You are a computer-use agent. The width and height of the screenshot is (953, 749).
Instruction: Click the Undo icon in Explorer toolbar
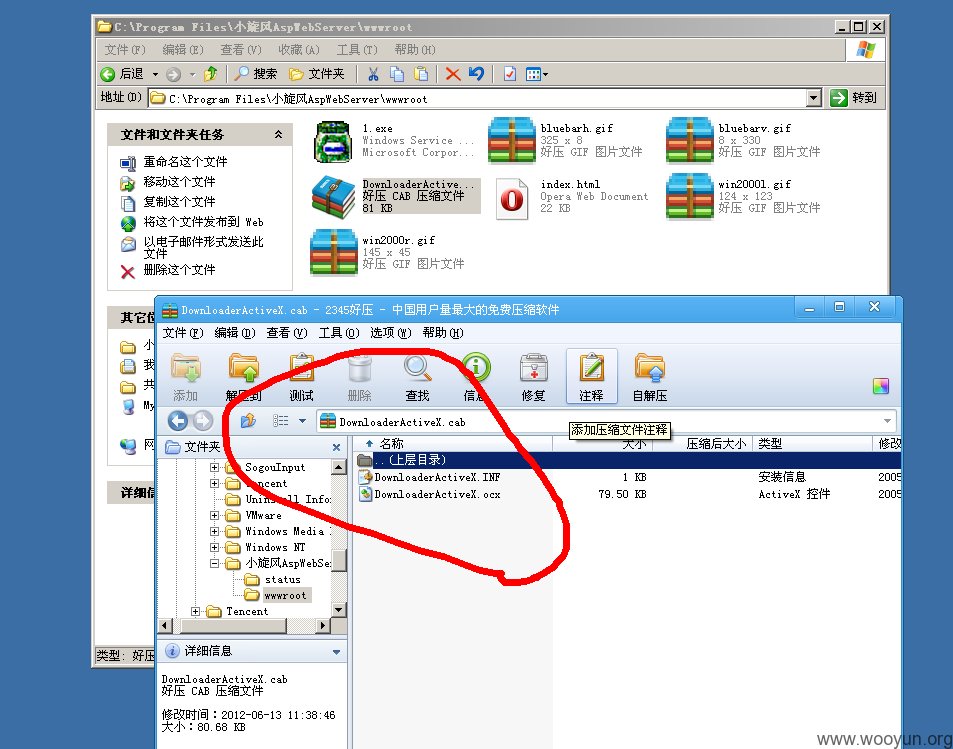click(x=476, y=74)
